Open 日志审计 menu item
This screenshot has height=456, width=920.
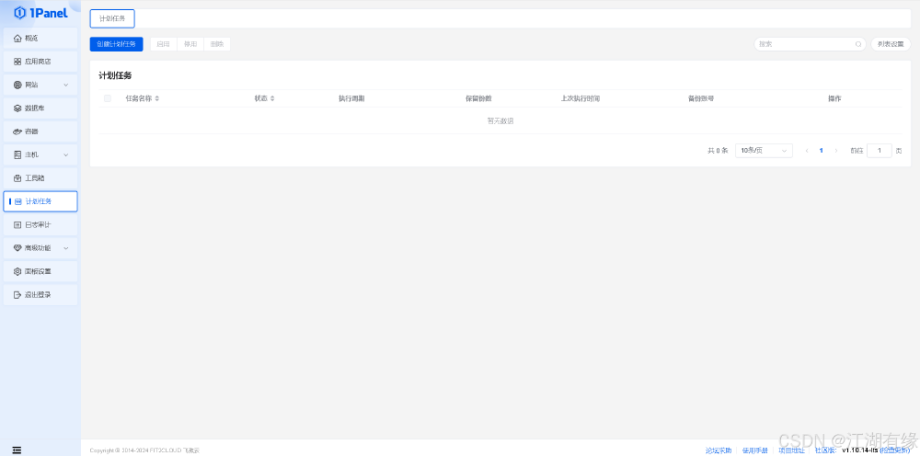40,224
